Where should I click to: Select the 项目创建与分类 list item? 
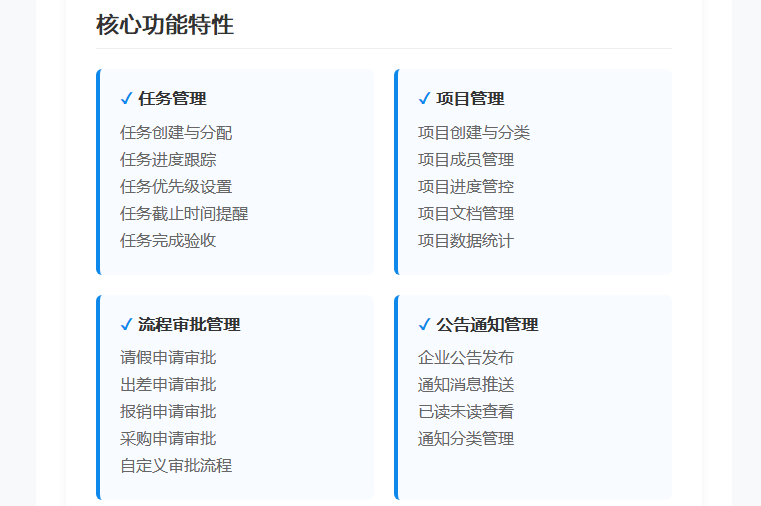coord(474,132)
